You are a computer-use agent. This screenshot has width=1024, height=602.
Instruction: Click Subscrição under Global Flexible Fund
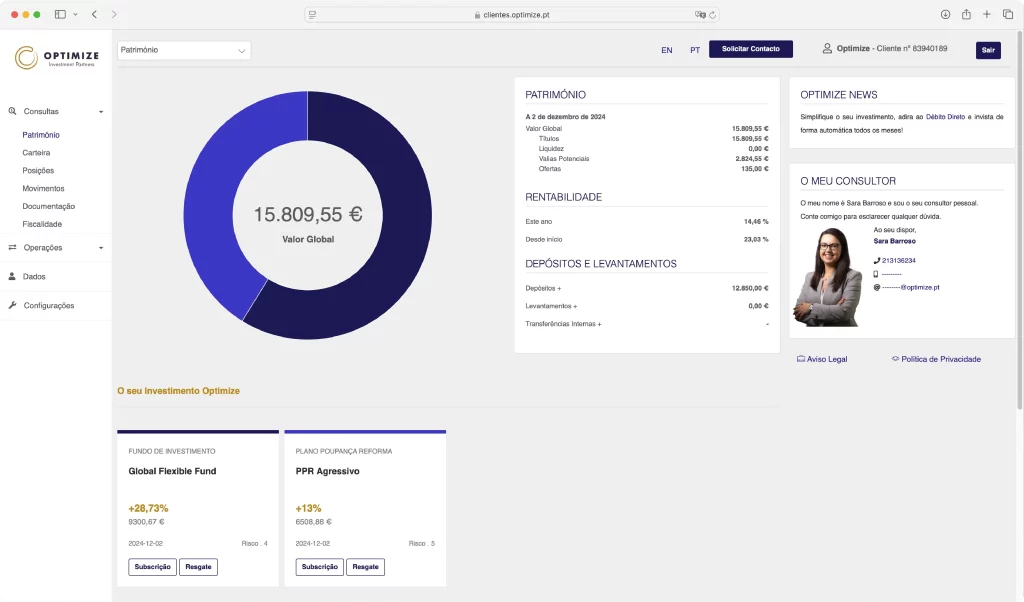152,567
